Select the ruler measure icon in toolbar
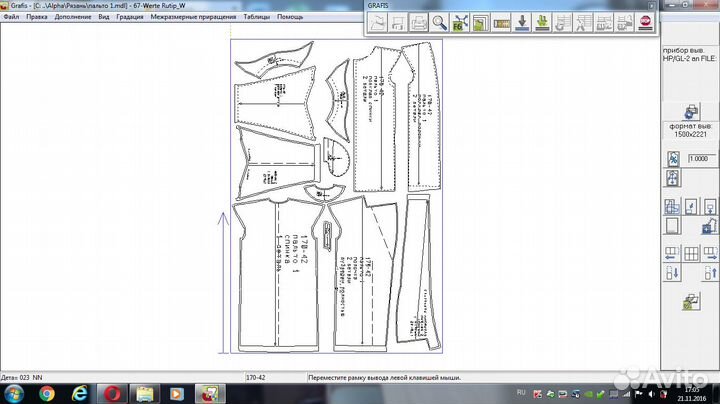 tap(501, 23)
